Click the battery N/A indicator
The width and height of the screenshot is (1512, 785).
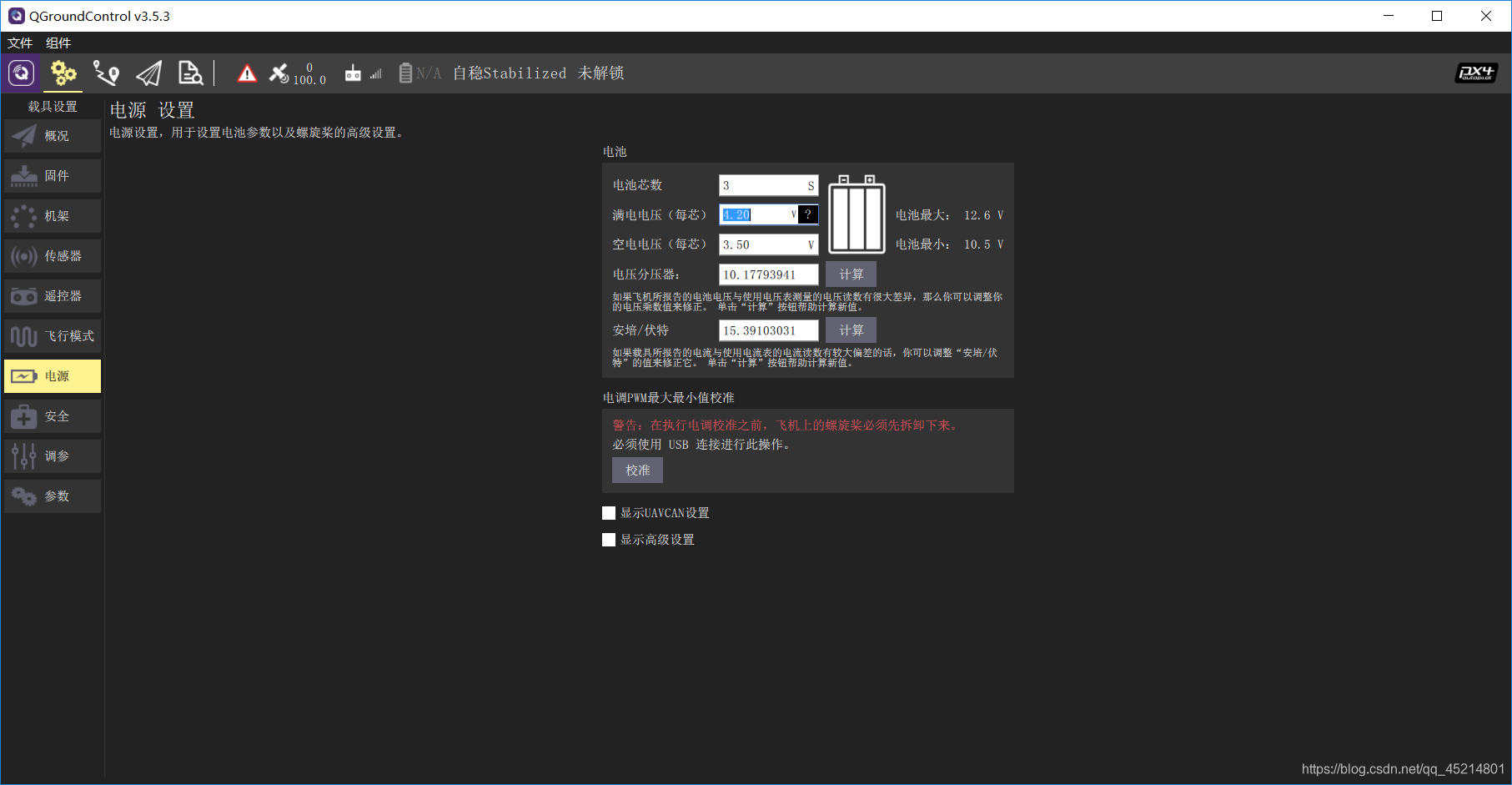[x=419, y=73]
